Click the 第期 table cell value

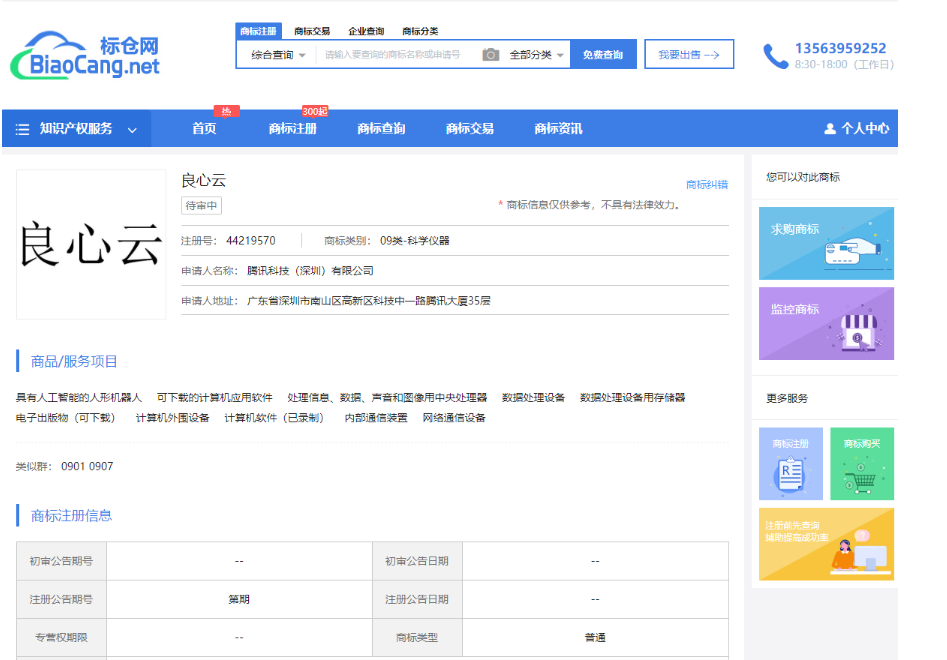239,600
